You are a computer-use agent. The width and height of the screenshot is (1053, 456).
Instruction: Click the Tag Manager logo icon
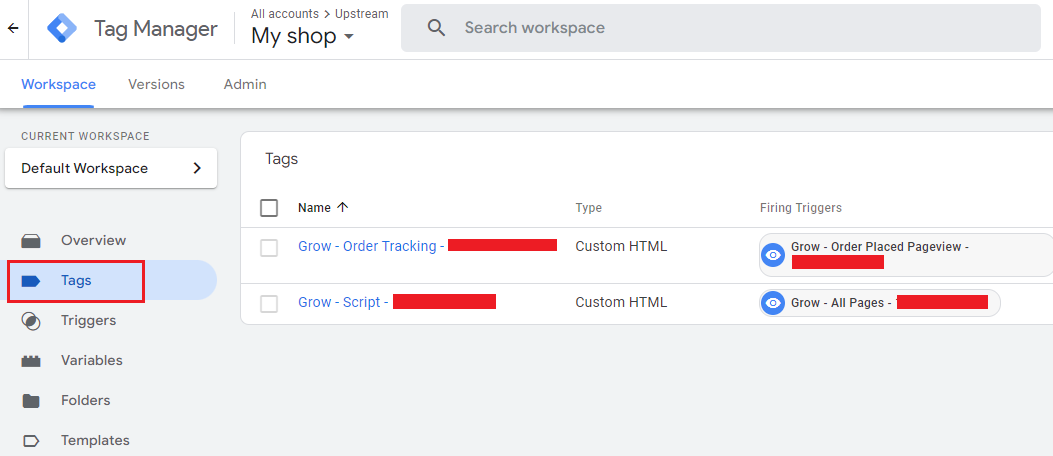pos(62,28)
